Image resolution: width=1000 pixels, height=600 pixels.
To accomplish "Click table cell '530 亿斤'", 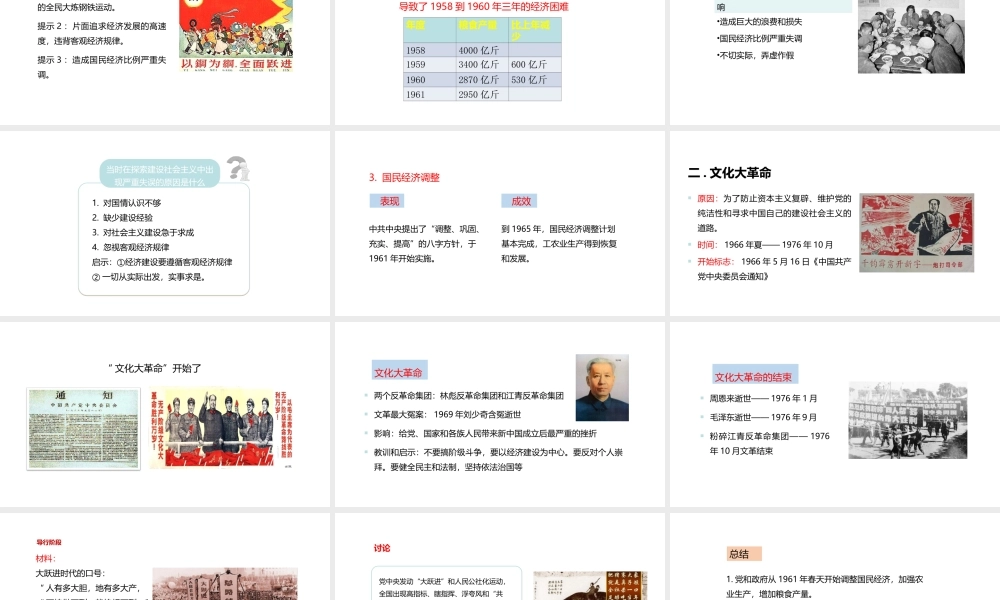I will coord(535,80).
